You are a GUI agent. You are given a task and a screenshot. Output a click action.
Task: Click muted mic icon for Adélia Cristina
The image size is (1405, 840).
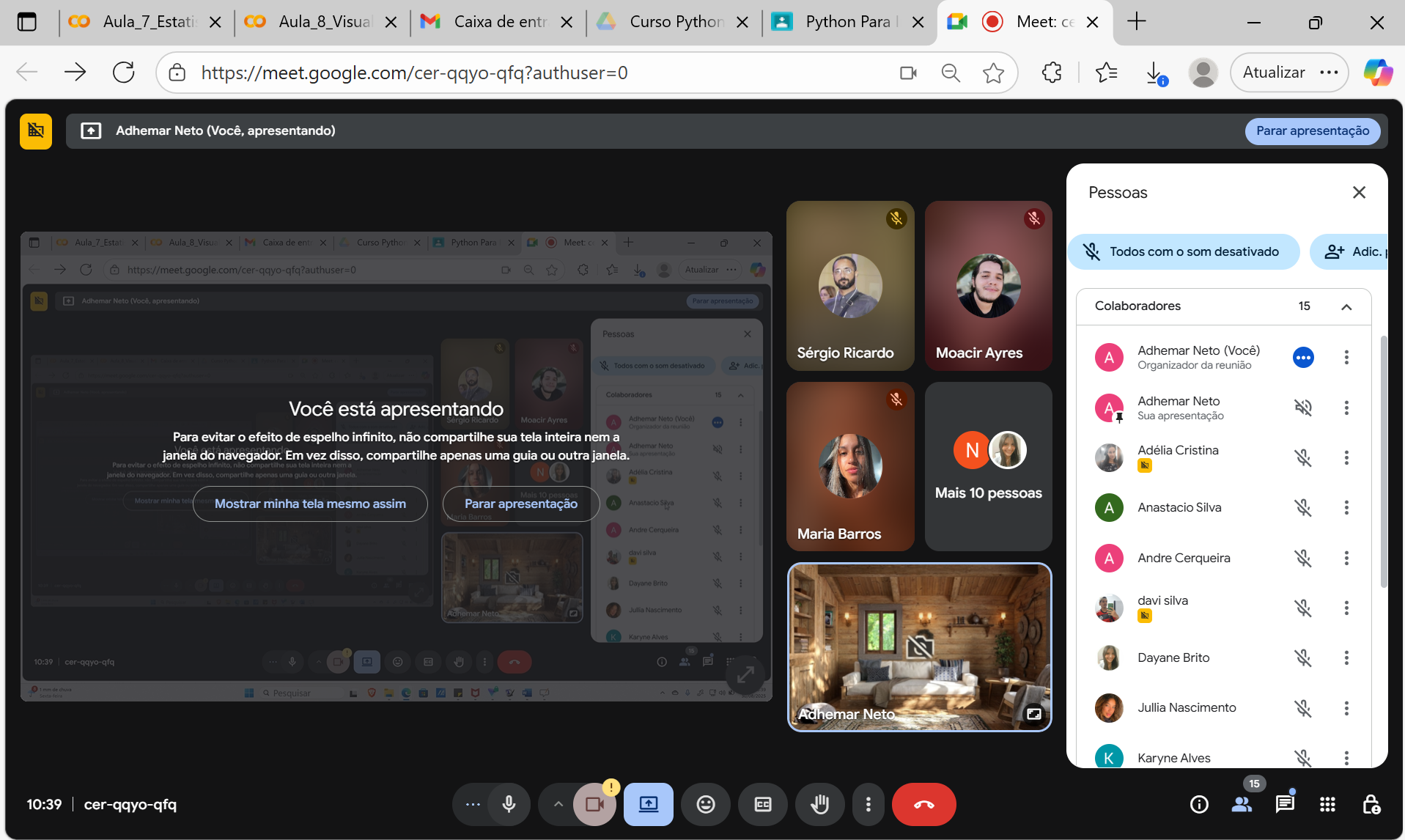(1303, 458)
